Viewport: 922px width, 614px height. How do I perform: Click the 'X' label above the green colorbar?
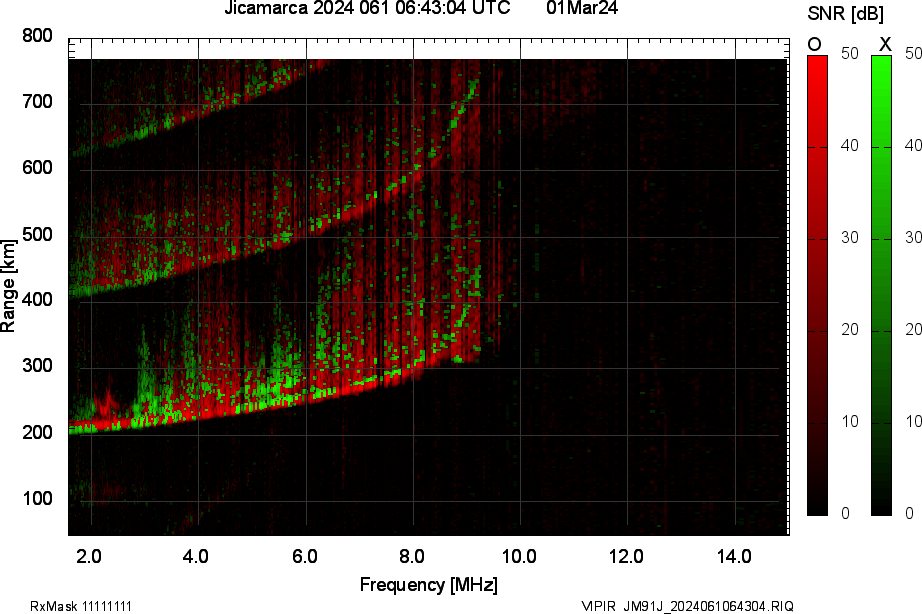[x=885, y=44]
